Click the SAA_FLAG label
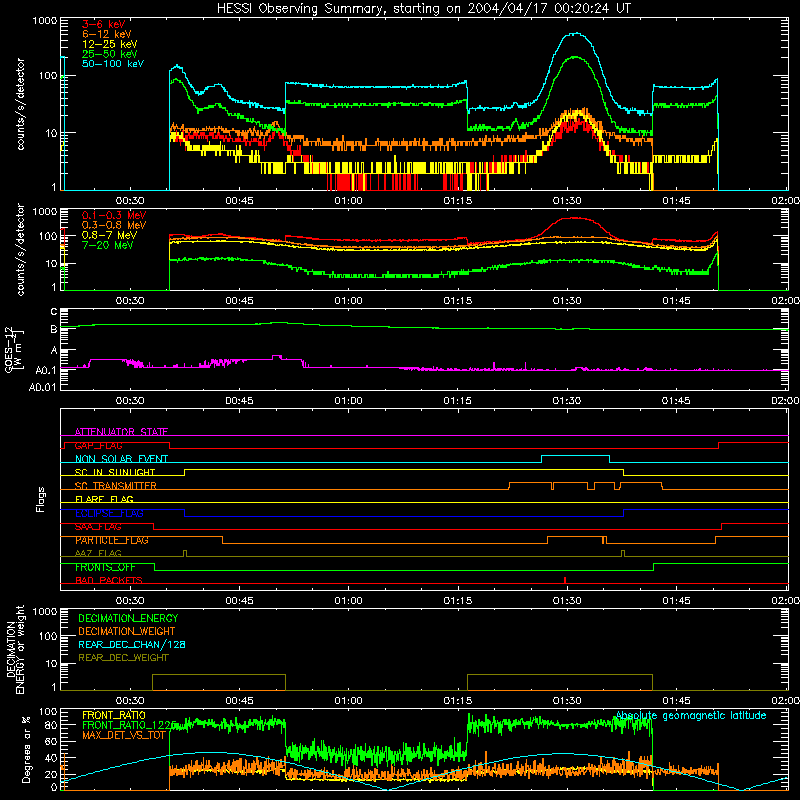The image size is (800, 800). click(x=98, y=527)
